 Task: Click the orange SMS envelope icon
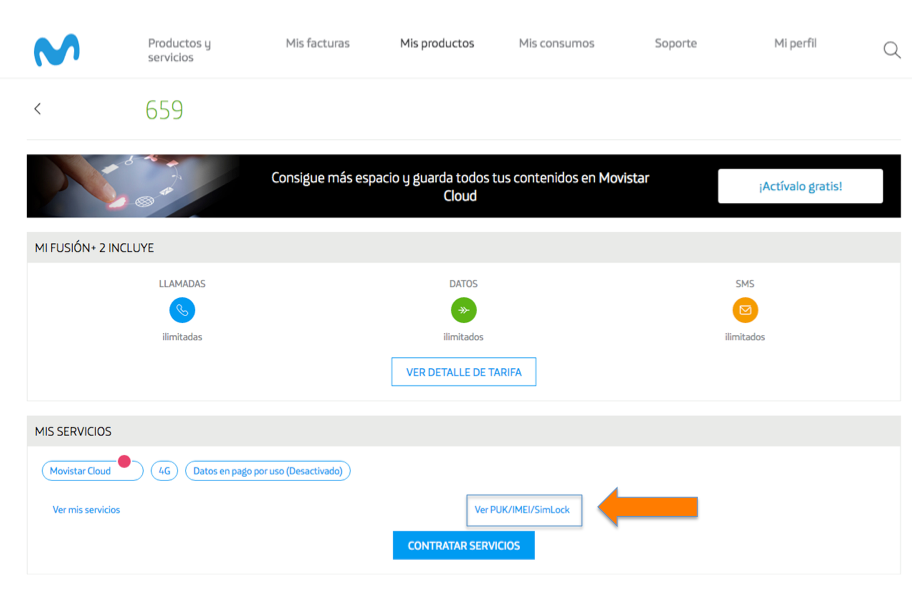pyautogui.click(x=745, y=310)
